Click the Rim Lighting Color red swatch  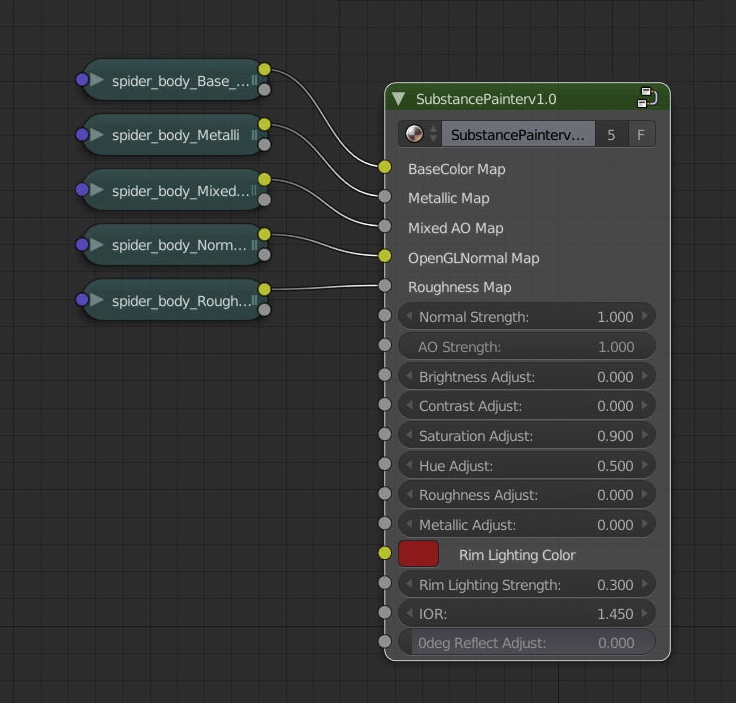(418, 553)
